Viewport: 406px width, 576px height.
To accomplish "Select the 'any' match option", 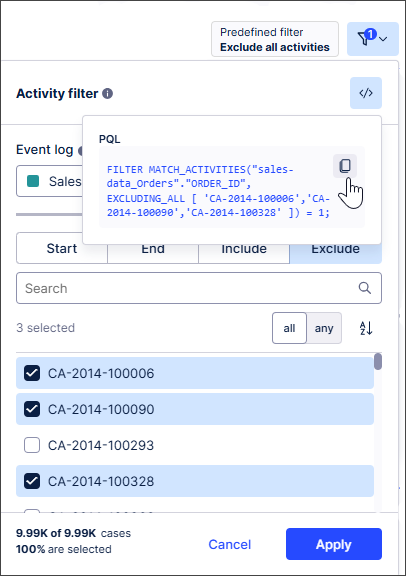I will 324,328.
